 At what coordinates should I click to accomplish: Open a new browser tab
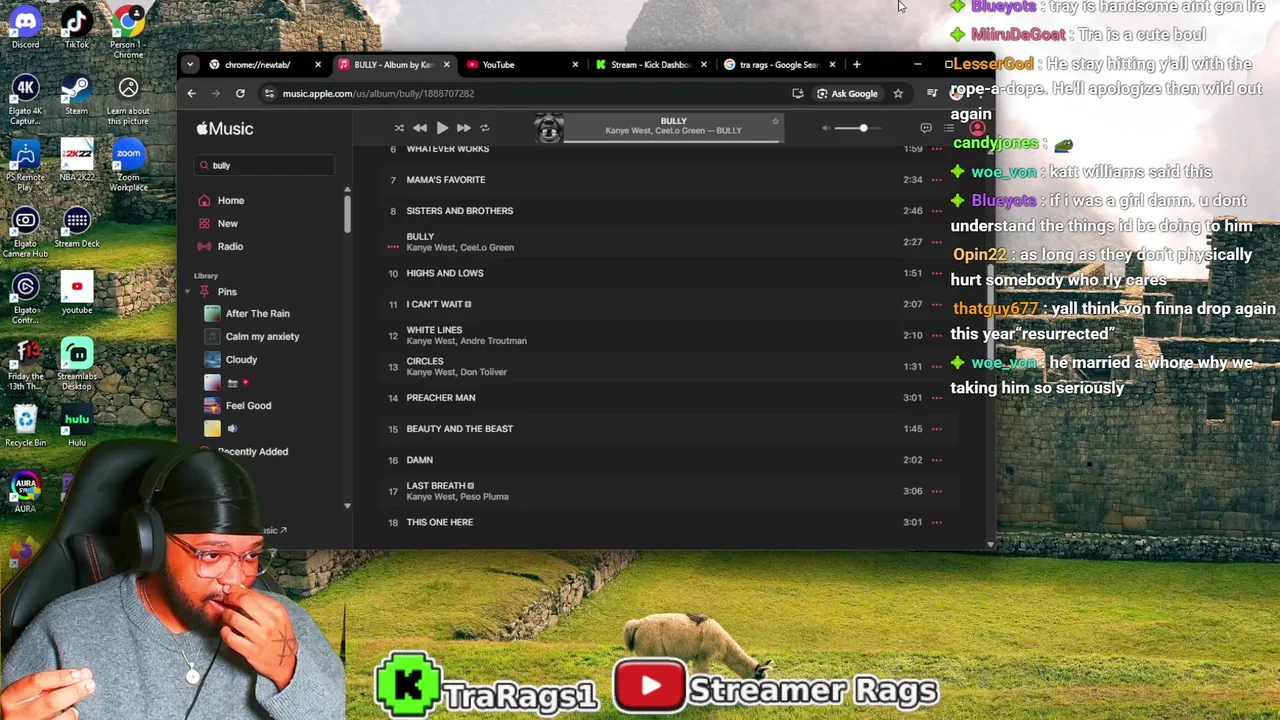point(856,65)
